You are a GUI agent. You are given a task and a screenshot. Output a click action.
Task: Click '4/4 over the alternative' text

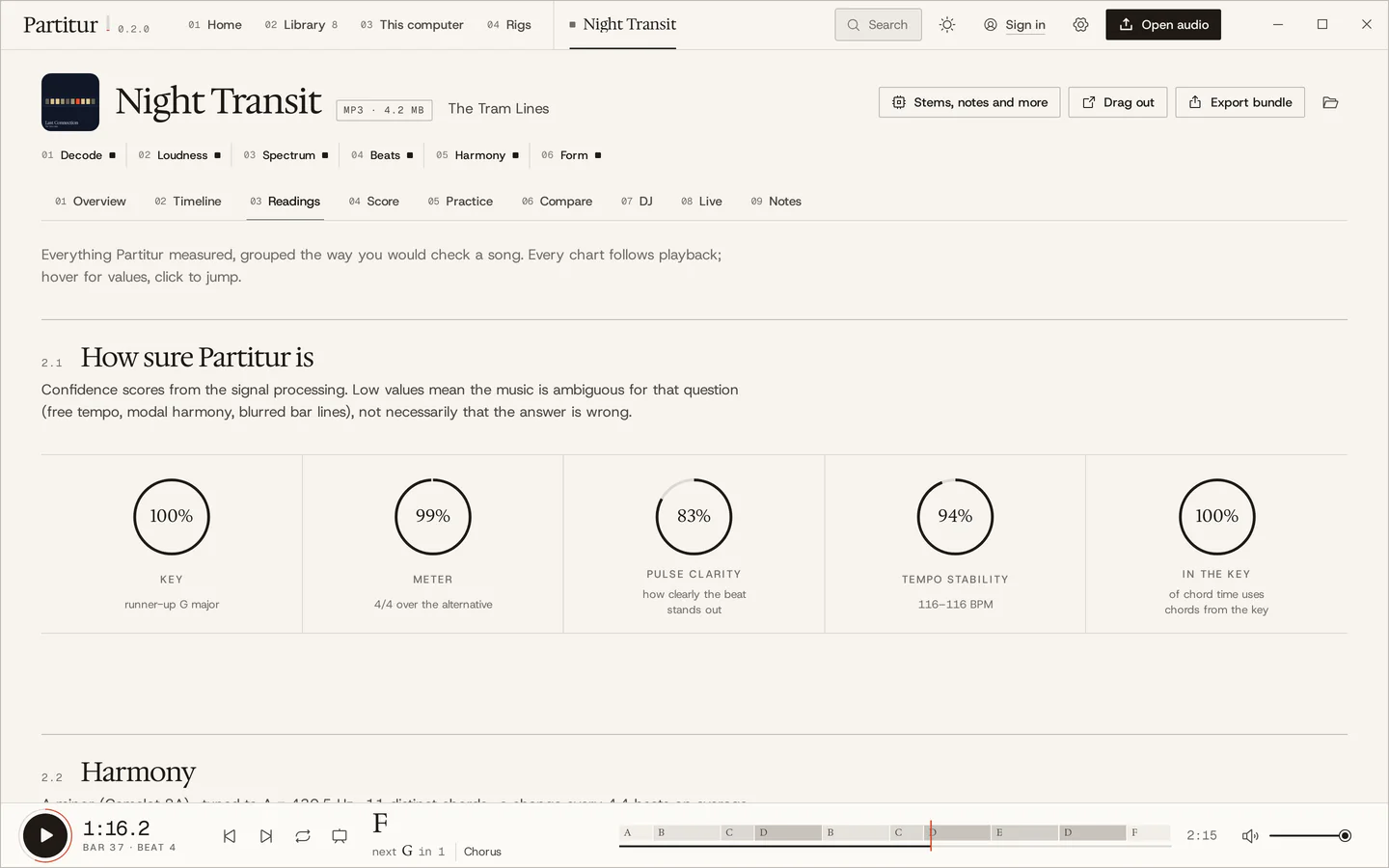433,605
